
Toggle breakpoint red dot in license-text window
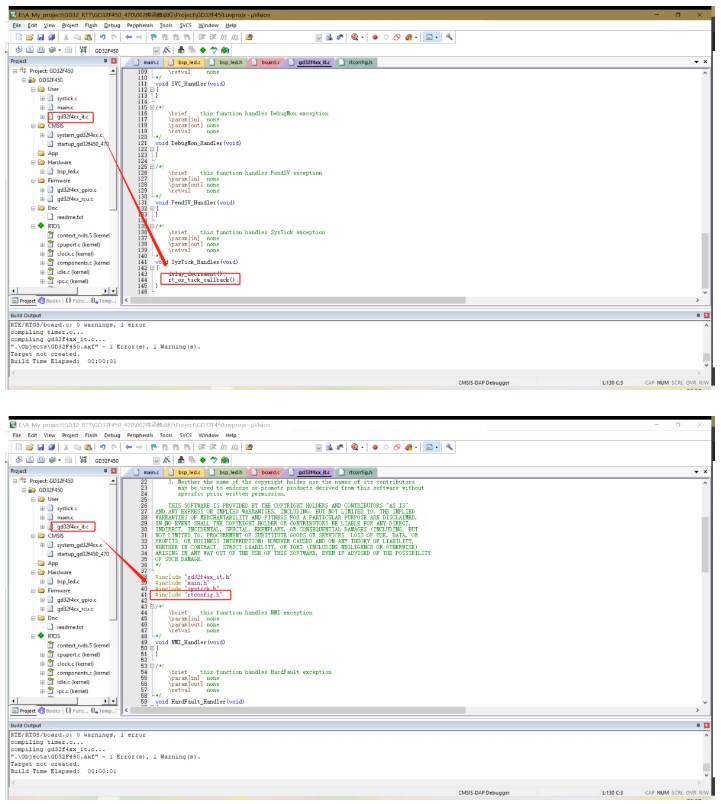[375, 447]
